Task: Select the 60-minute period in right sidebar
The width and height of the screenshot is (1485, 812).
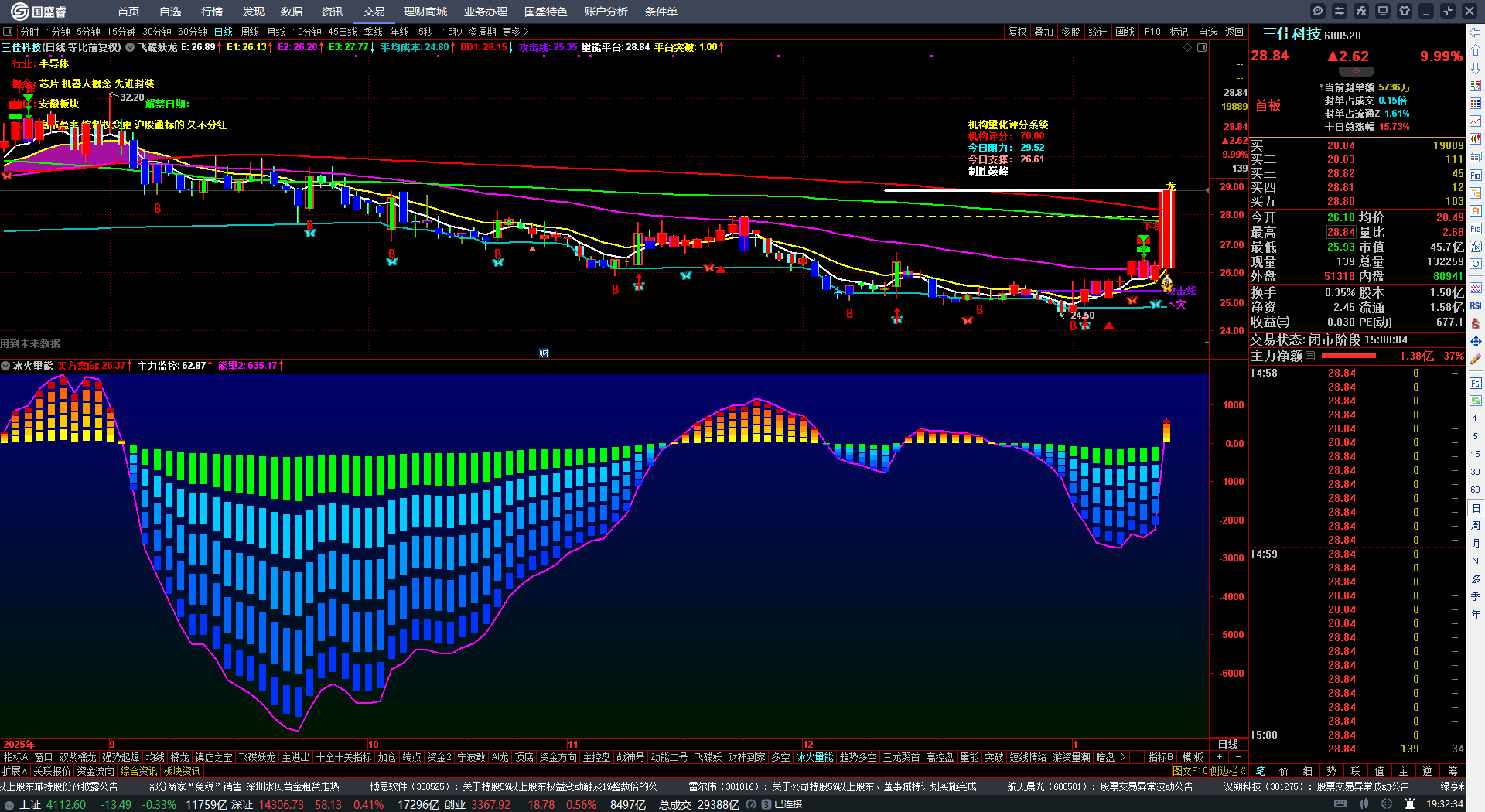Action: pyautogui.click(x=1476, y=490)
